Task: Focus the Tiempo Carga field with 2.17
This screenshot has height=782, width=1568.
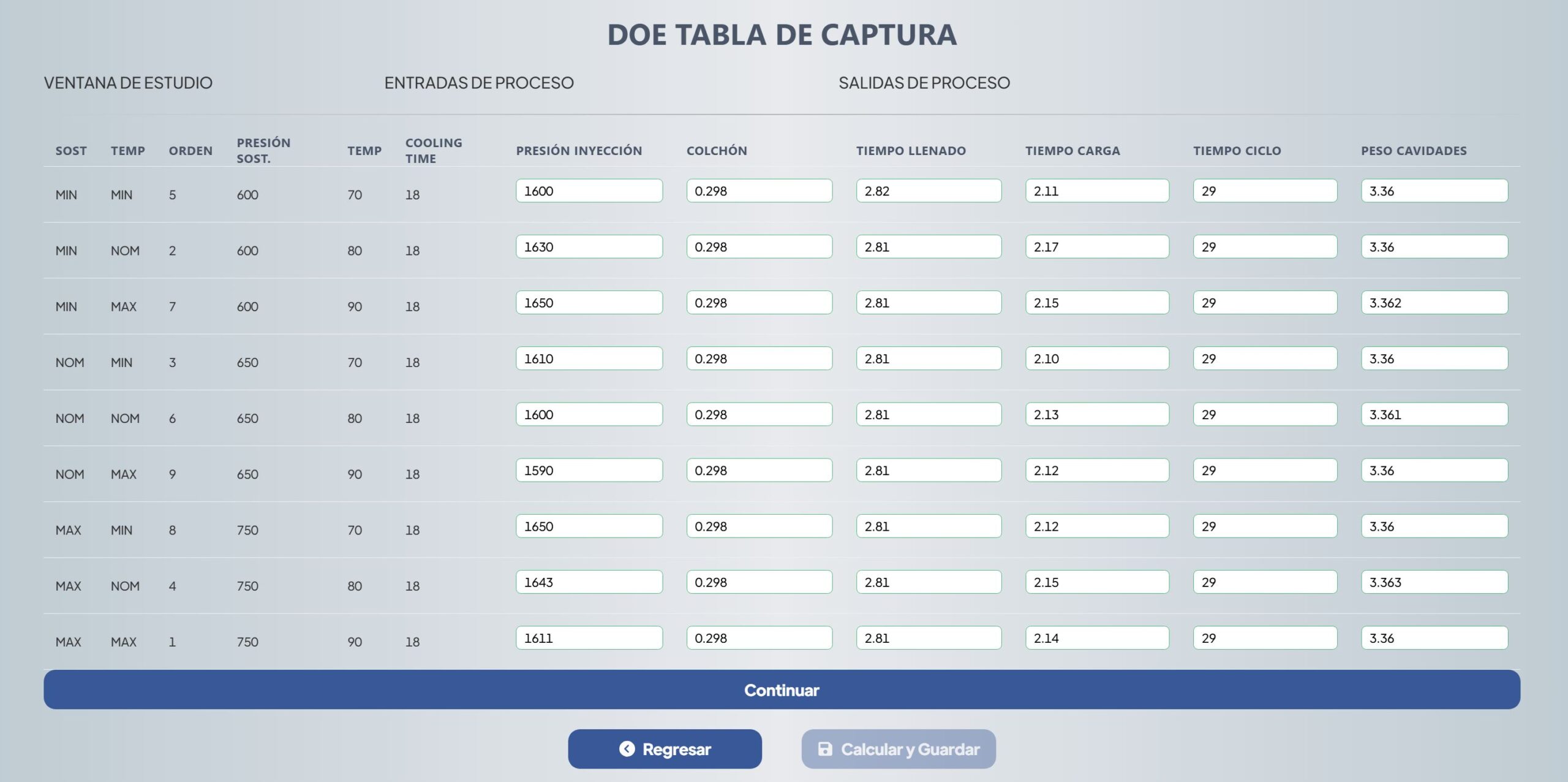Action: coord(1096,247)
